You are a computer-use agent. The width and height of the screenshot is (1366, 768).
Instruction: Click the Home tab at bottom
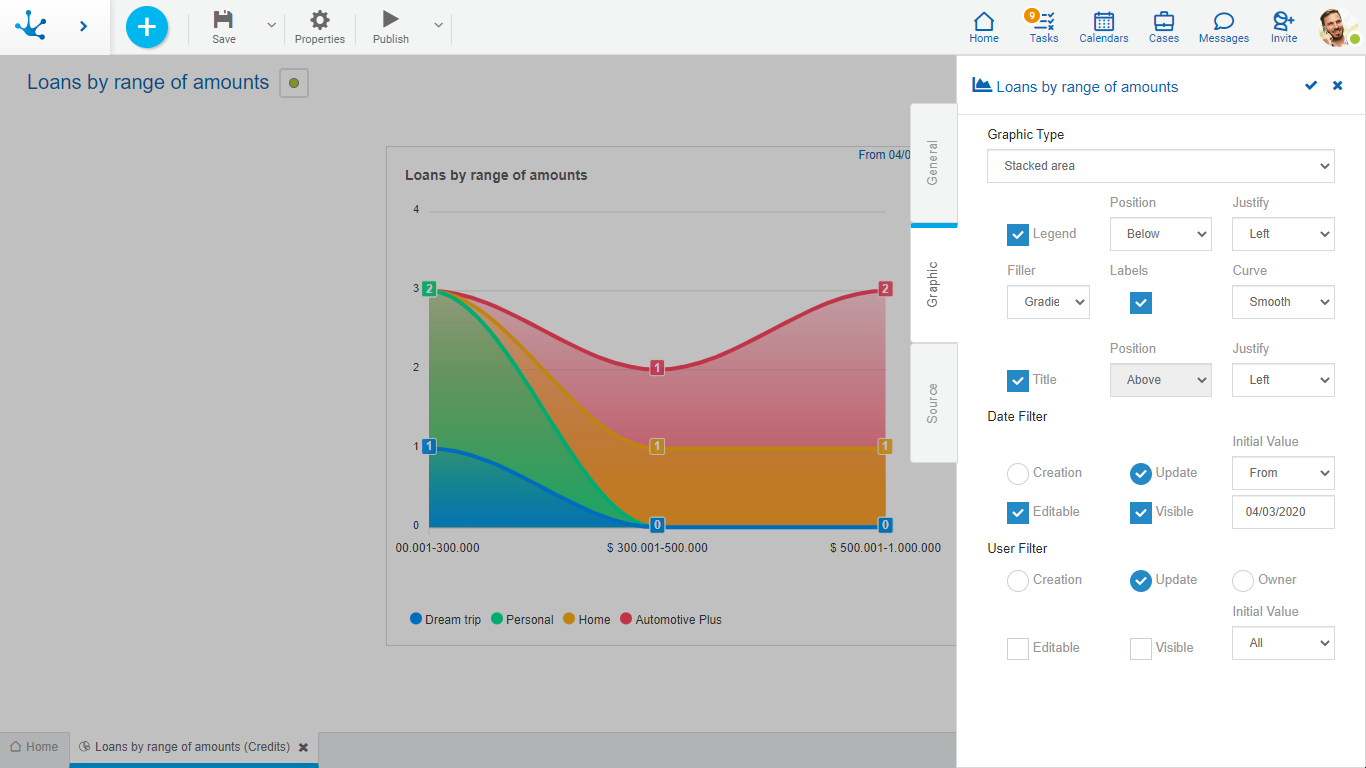pos(34,747)
